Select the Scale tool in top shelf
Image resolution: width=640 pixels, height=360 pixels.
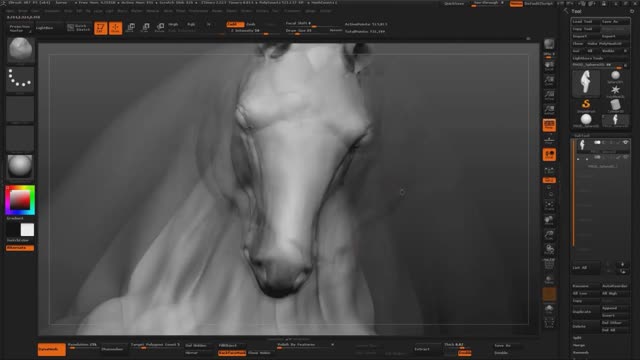point(145,28)
